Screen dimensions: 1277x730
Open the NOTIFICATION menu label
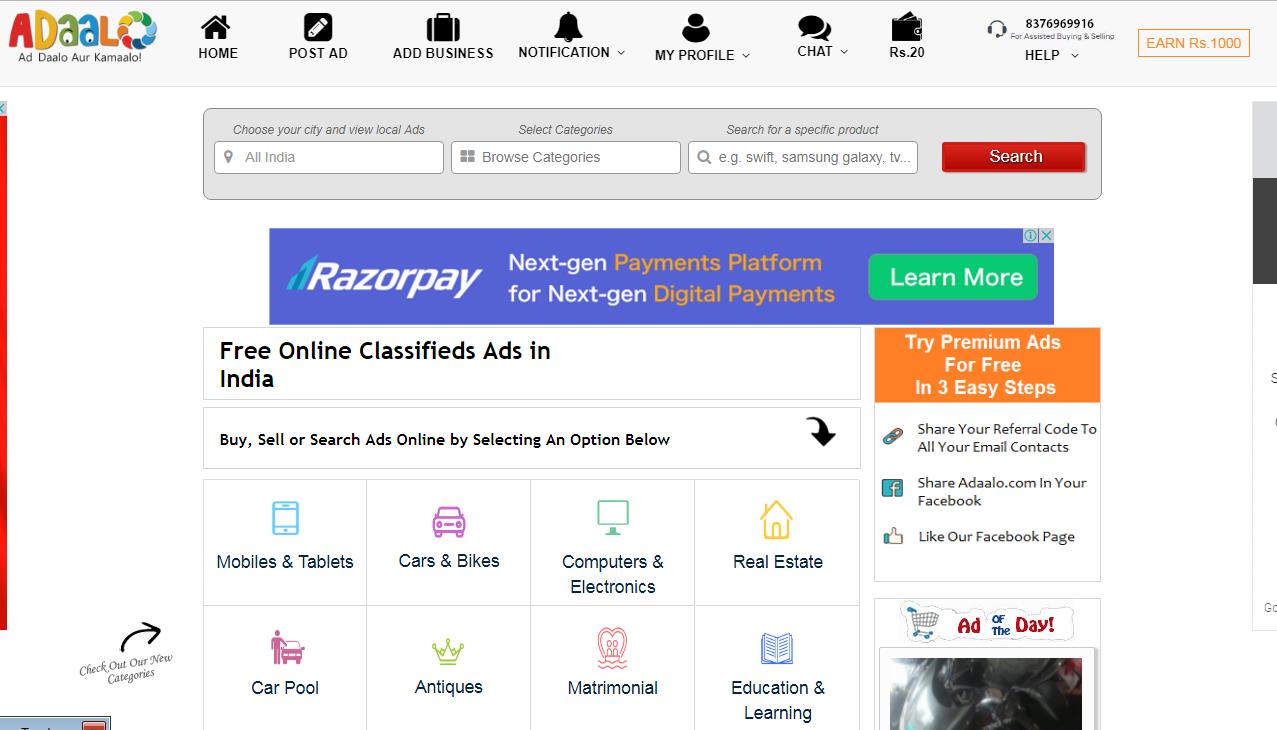564,52
